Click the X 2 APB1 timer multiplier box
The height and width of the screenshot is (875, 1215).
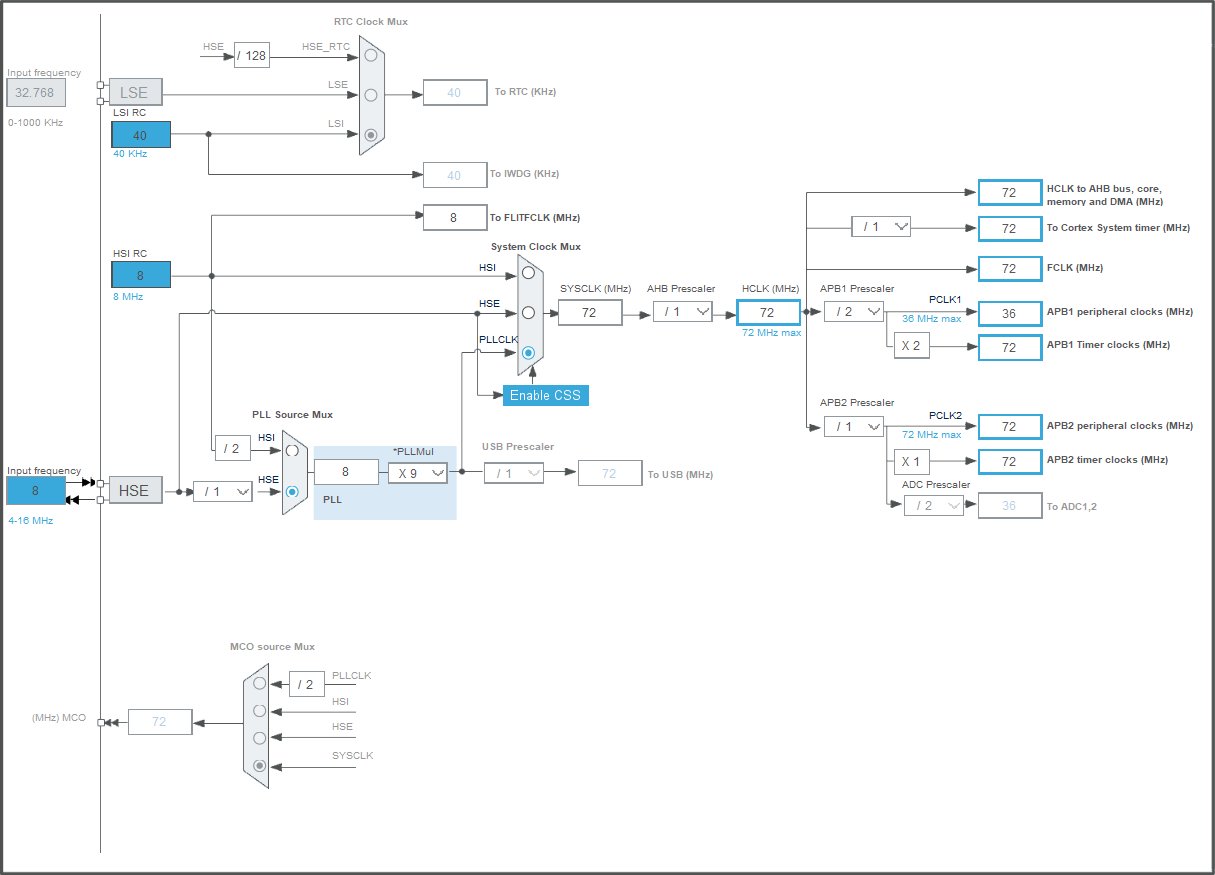(911, 347)
